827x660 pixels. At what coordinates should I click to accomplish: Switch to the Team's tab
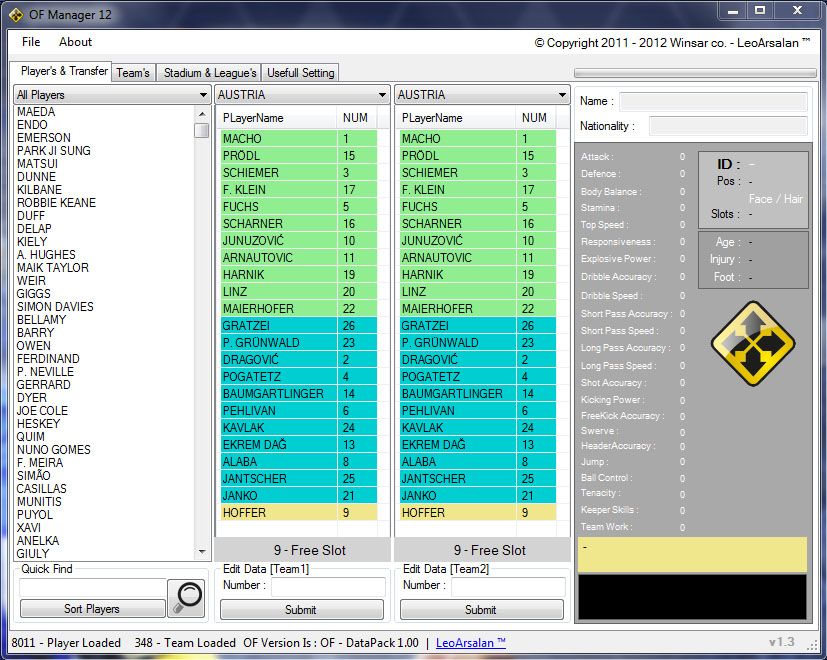(x=133, y=73)
